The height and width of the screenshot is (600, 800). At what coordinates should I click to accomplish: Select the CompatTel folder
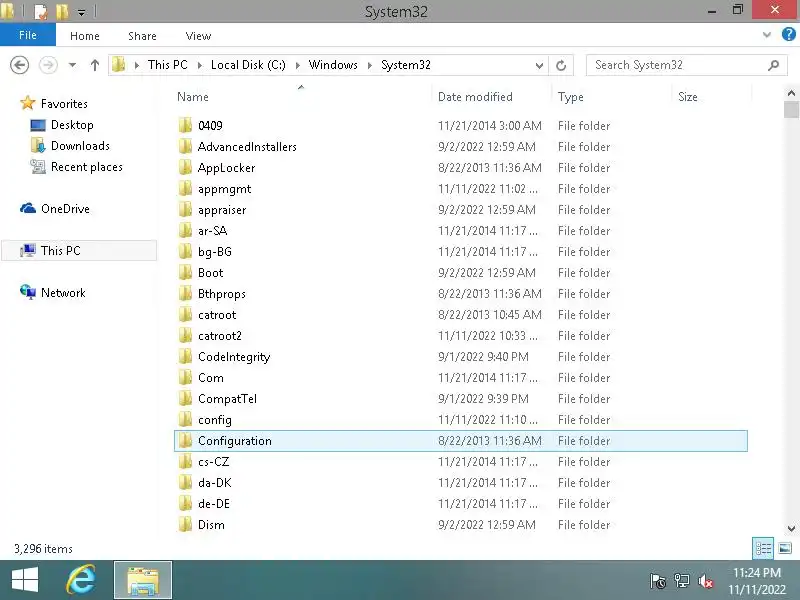click(228, 398)
